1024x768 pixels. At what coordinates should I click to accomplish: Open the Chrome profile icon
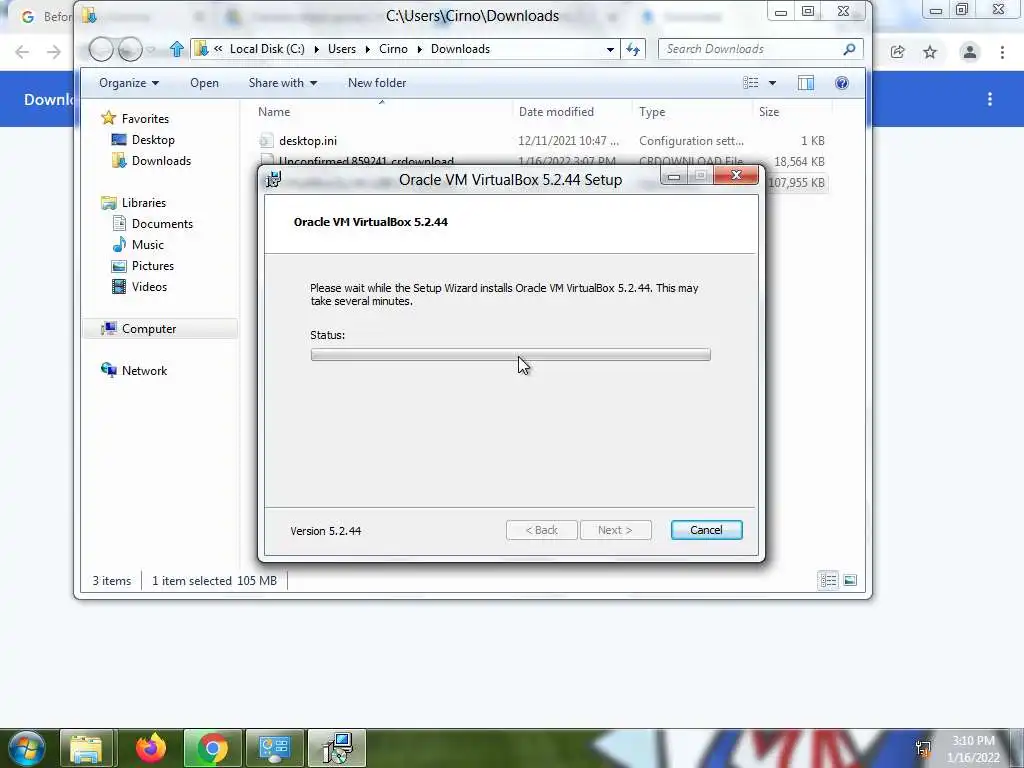click(970, 52)
